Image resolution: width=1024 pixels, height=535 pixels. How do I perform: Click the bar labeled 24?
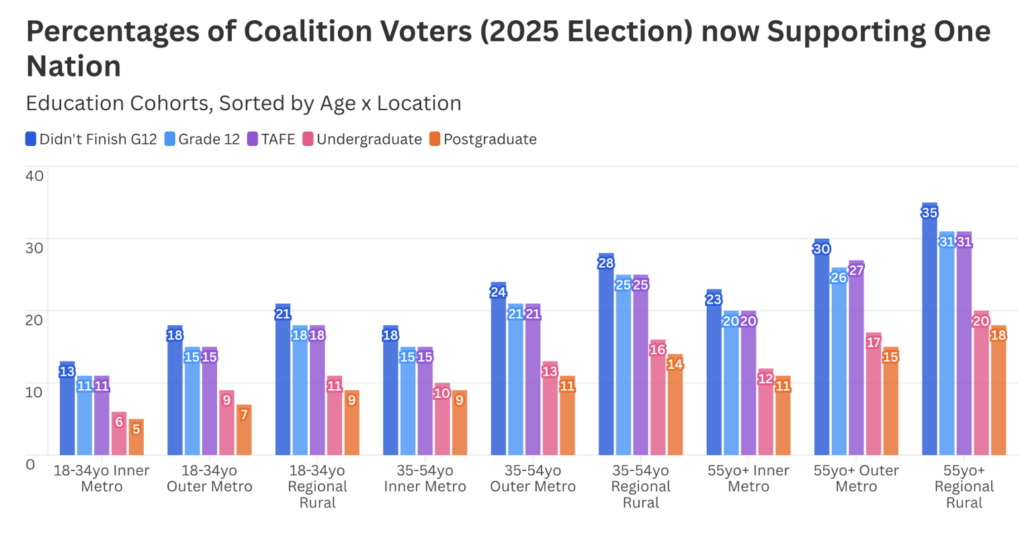point(498,369)
